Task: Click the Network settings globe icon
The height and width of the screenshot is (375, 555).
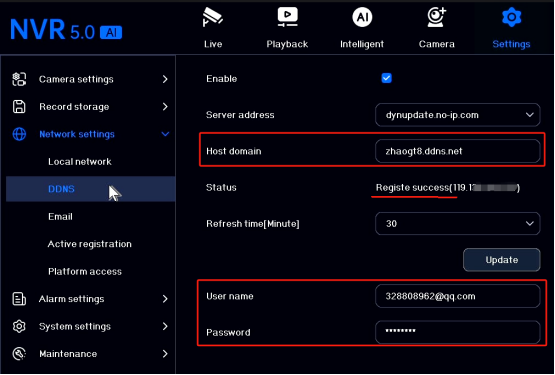Action: [x=19, y=134]
